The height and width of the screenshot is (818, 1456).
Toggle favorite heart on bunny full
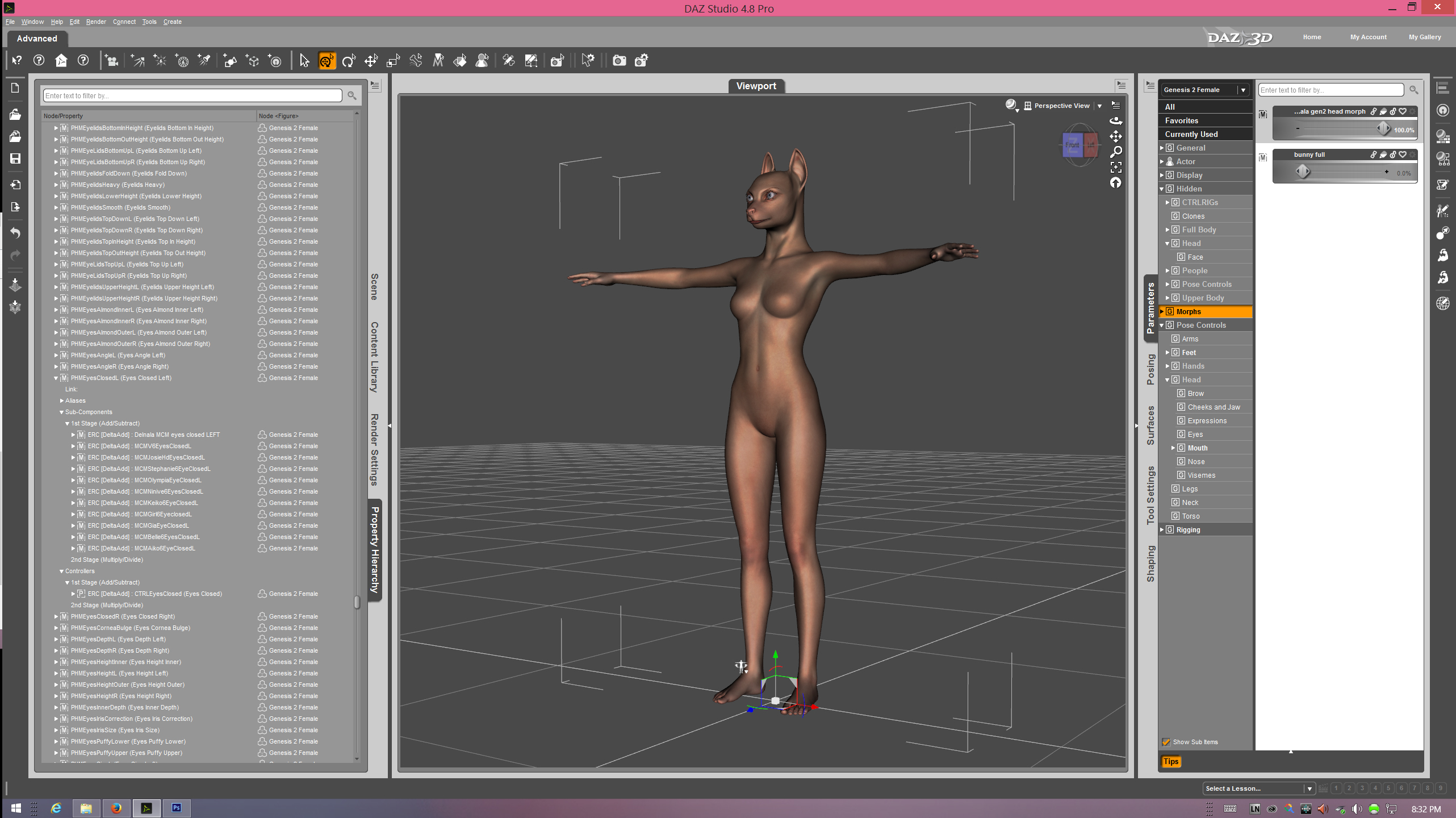(x=1403, y=155)
